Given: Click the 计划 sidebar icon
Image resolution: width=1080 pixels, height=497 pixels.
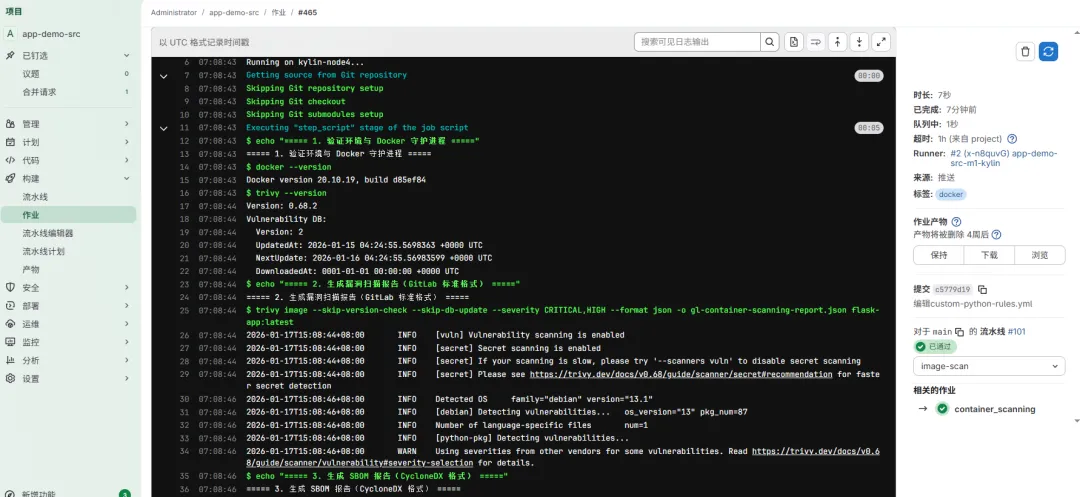Looking at the screenshot, I should click(x=10, y=142).
